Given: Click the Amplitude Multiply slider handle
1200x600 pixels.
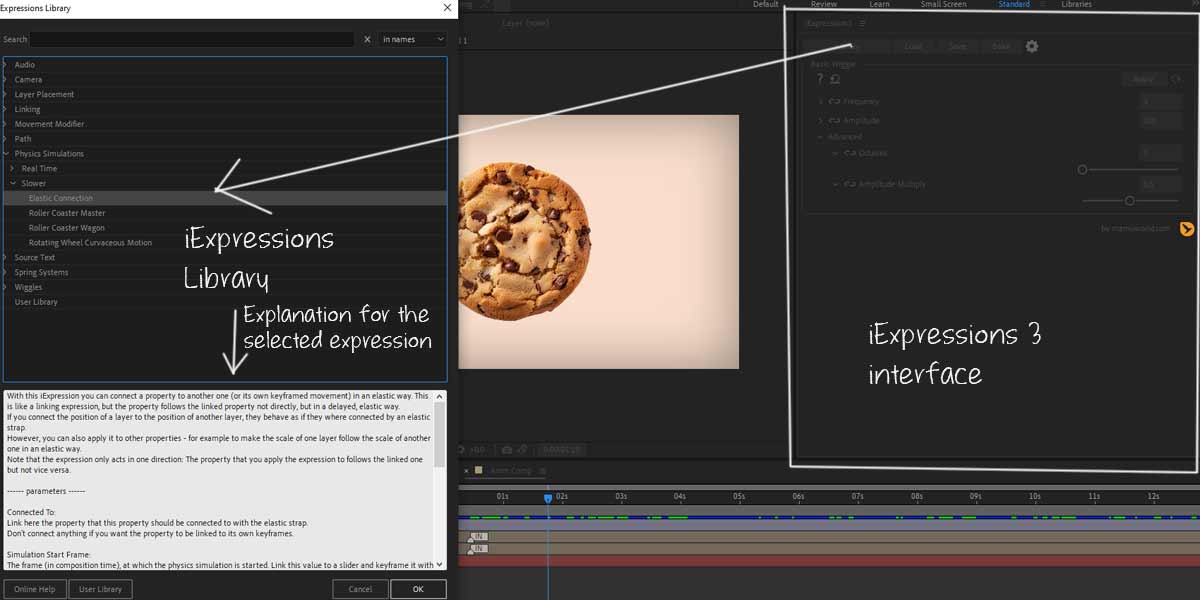Looking at the screenshot, I should pos(1129,199).
